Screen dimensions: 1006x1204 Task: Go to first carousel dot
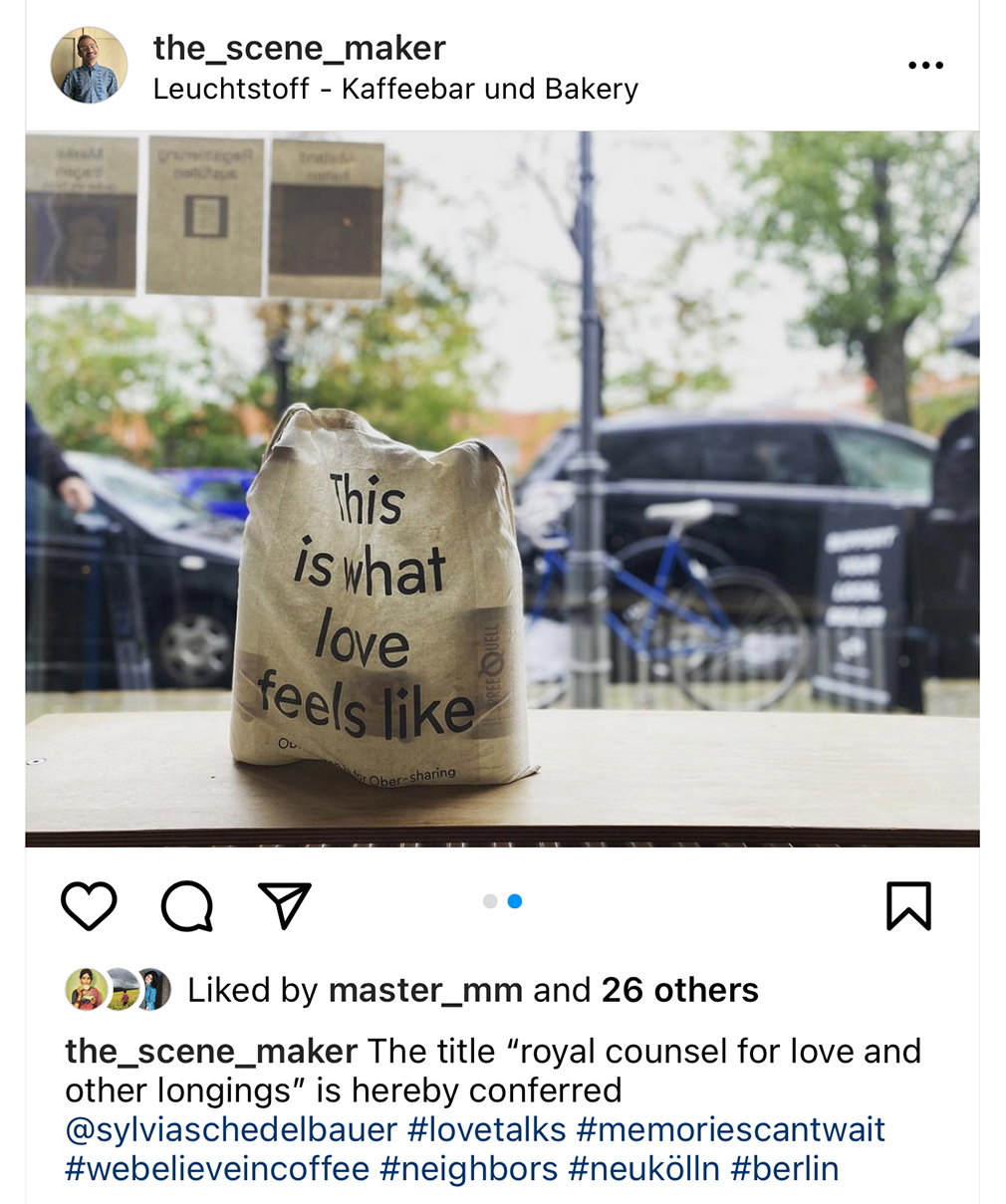[x=489, y=901]
